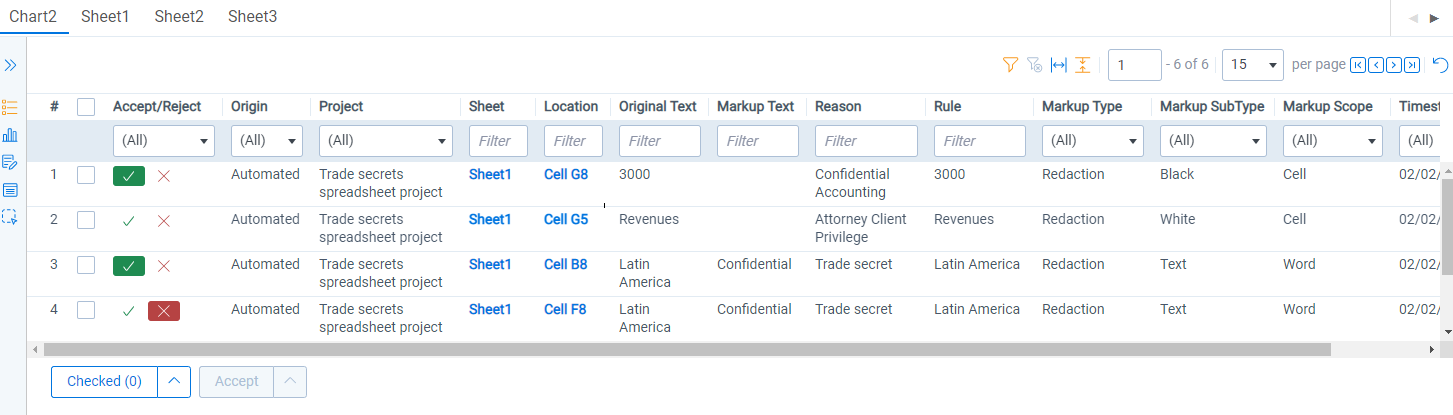Reject markup in row 2 (Cell G5)
This screenshot has height=415, width=1453.
(x=164, y=221)
